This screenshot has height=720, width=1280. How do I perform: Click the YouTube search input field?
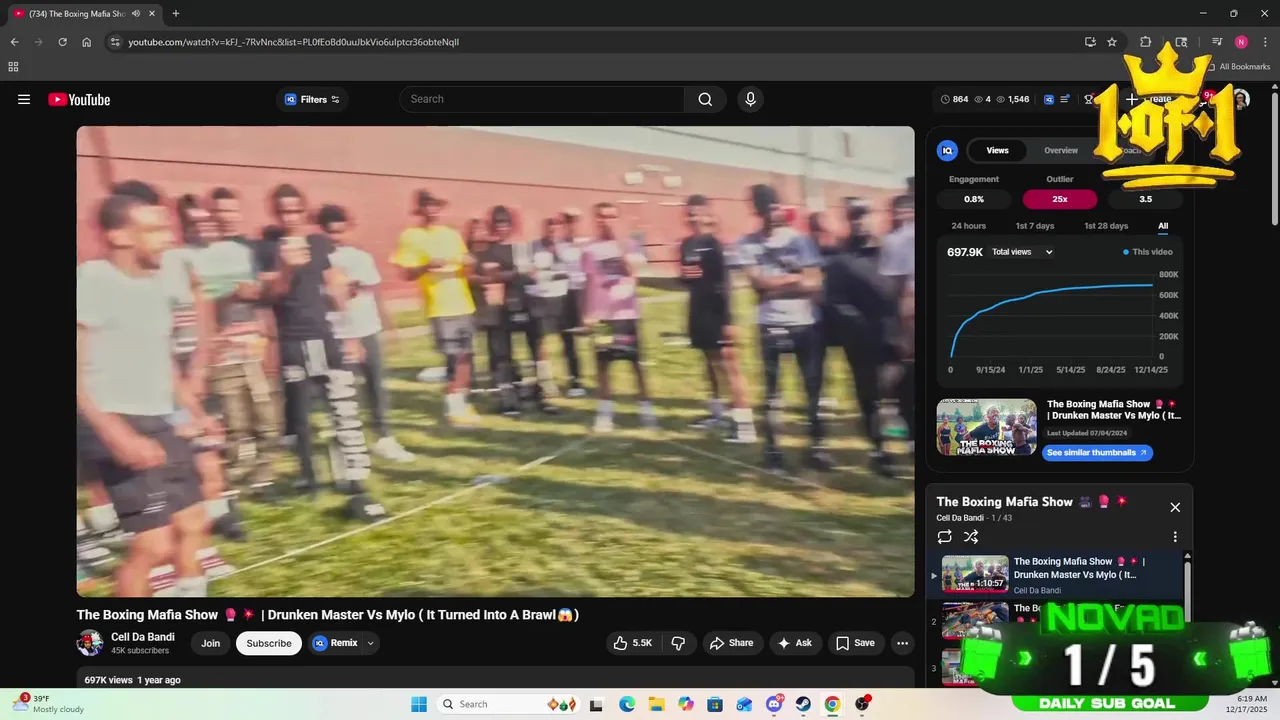click(x=544, y=99)
